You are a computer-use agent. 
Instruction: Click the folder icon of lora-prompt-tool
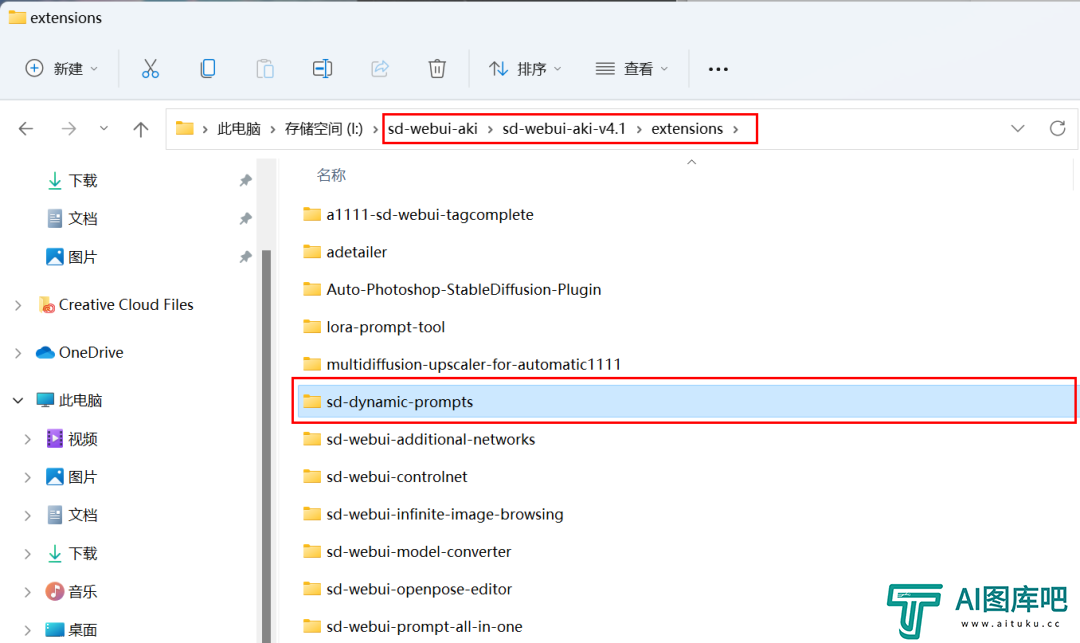[312, 327]
